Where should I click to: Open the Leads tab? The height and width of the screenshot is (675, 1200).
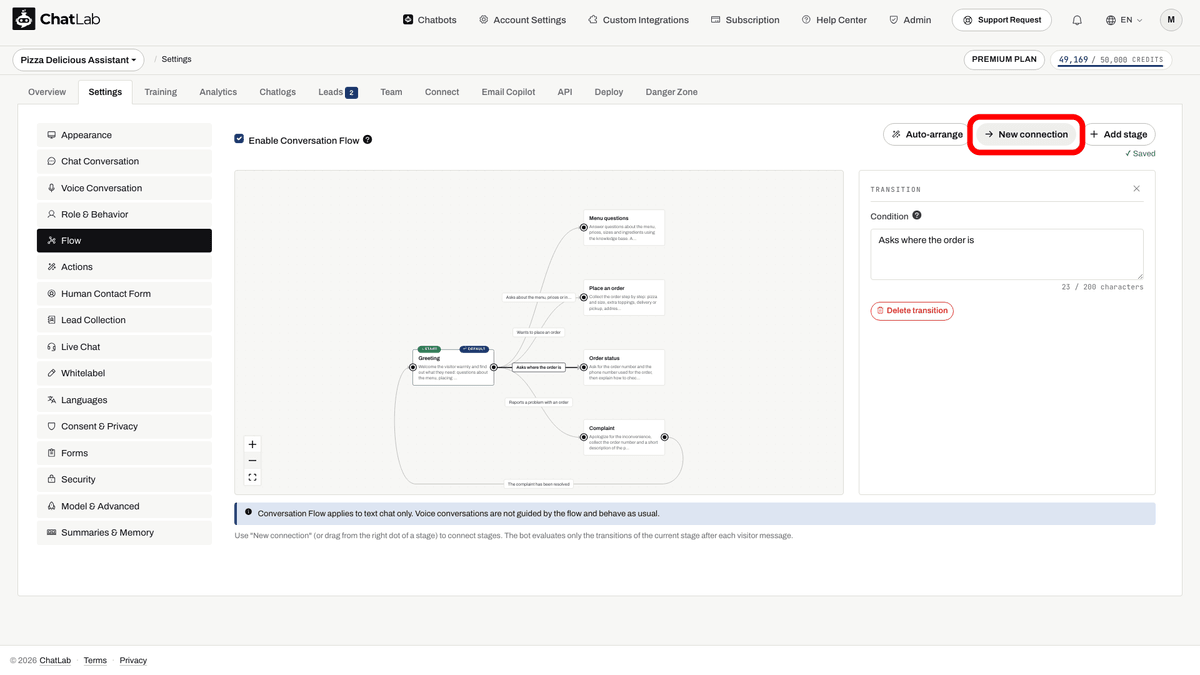[x=338, y=92]
